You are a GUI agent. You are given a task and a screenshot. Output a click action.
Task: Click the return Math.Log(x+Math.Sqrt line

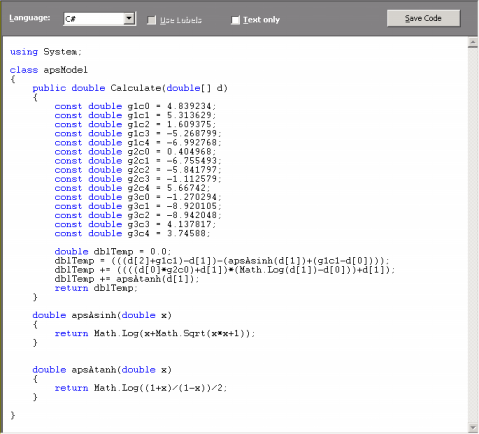tap(155, 333)
